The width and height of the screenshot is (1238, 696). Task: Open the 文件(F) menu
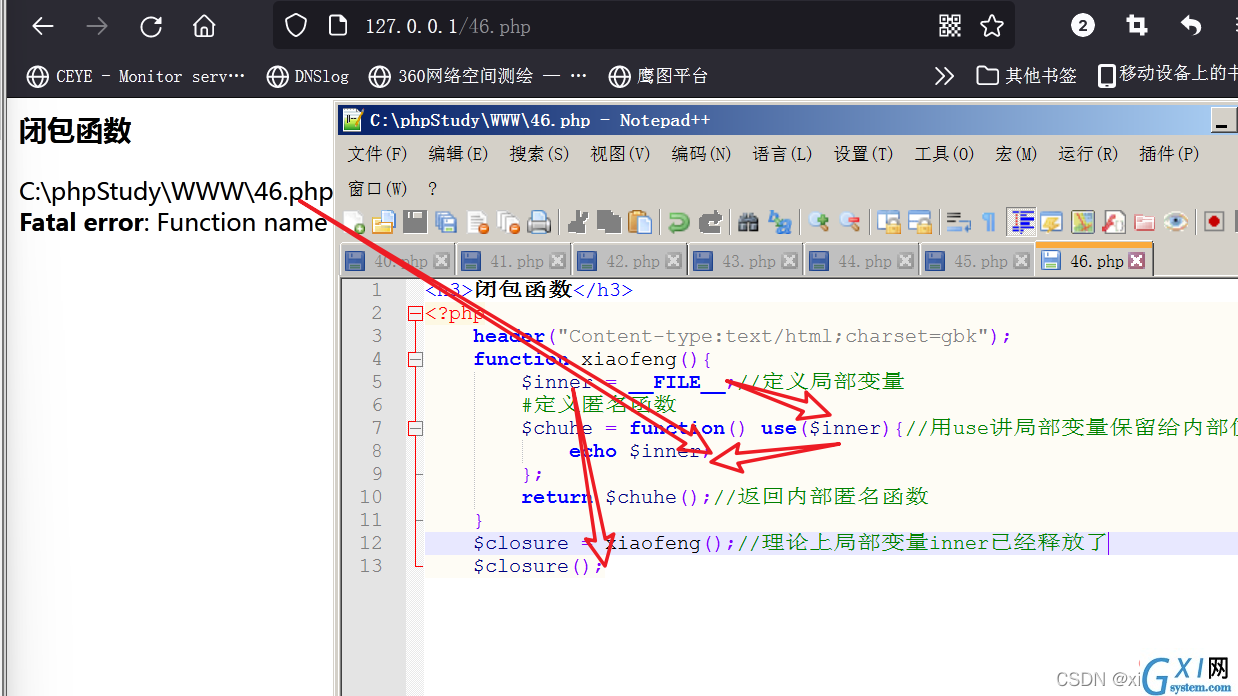(378, 154)
